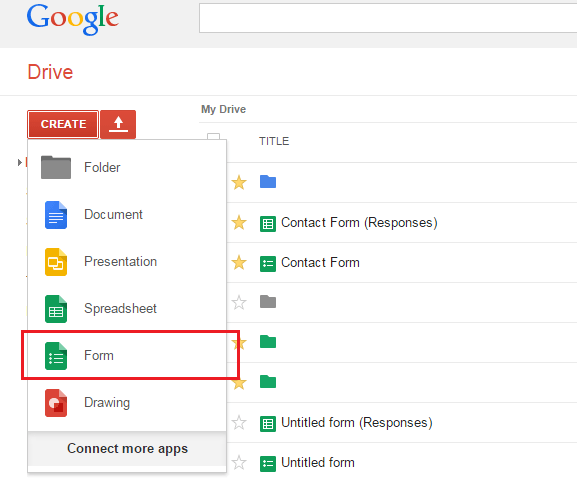The width and height of the screenshot is (577, 482).
Task: Click the upload arrow button
Action: [x=118, y=124]
